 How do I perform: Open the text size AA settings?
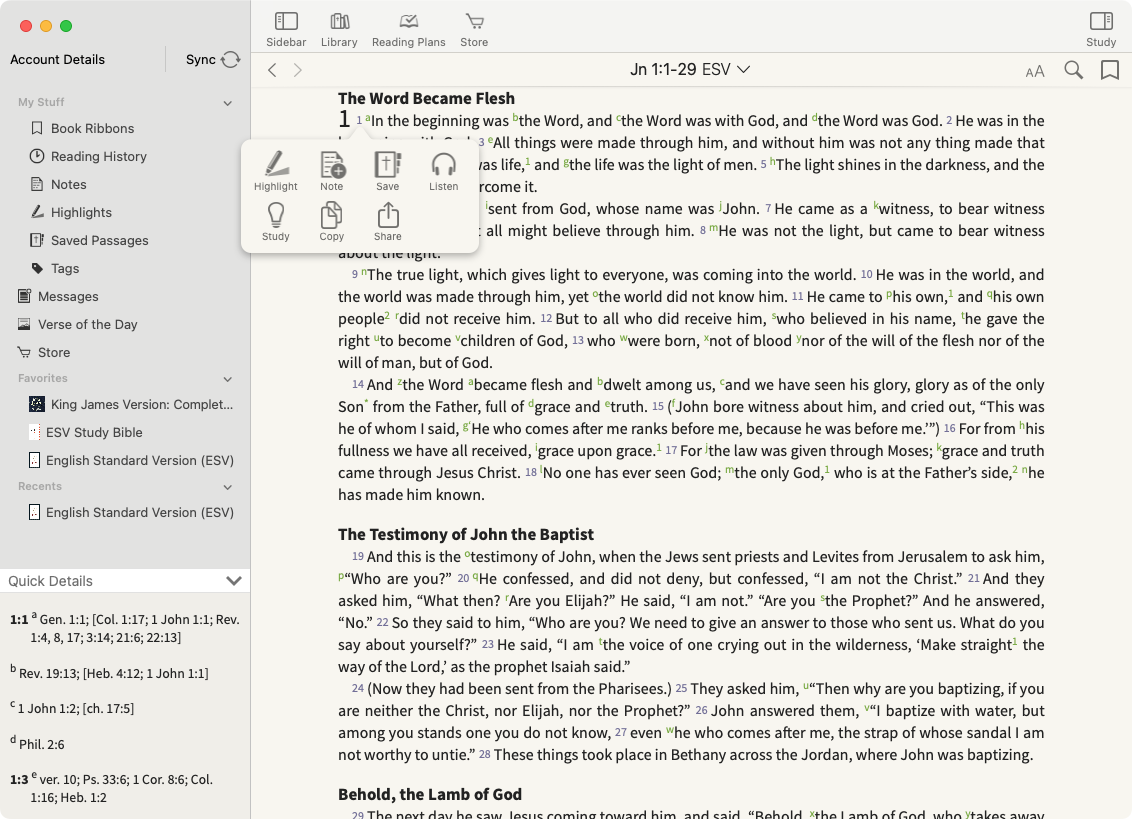pyautogui.click(x=1035, y=71)
